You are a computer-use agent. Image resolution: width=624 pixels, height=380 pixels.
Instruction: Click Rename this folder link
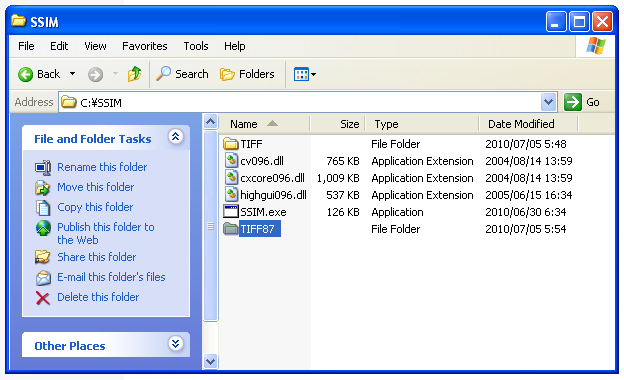[102, 167]
